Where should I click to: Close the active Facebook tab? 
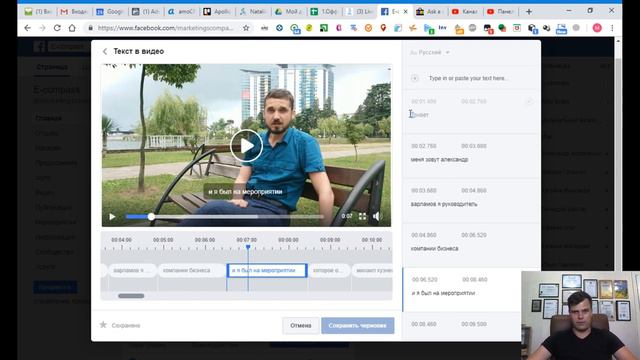(405, 12)
